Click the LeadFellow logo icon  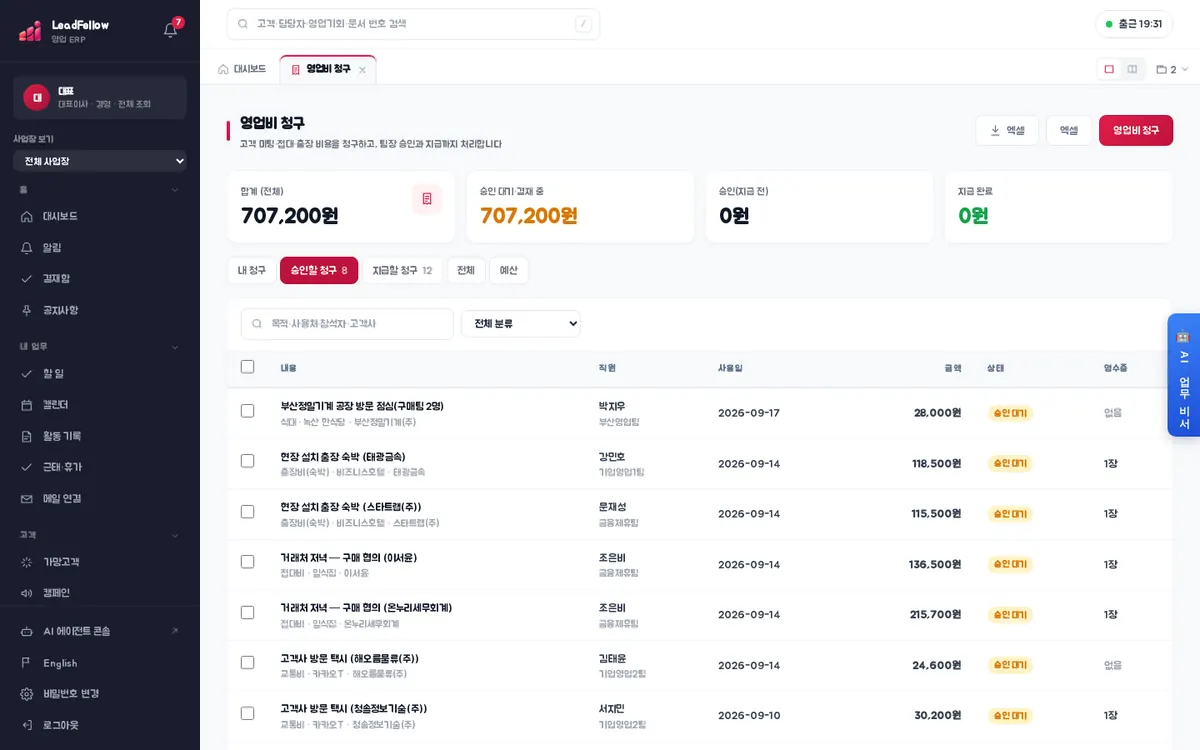30,31
